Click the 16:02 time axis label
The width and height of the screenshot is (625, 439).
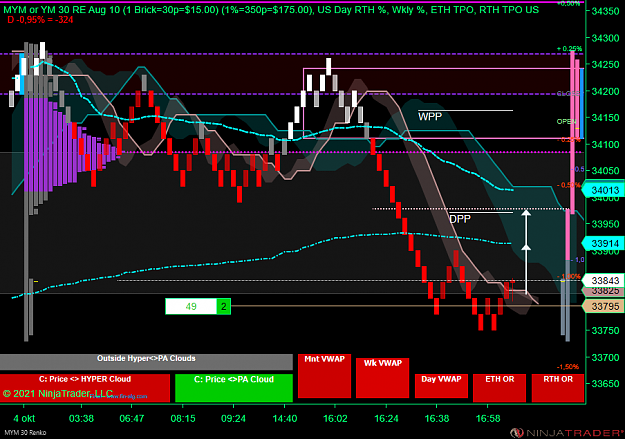[x=335, y=419]
